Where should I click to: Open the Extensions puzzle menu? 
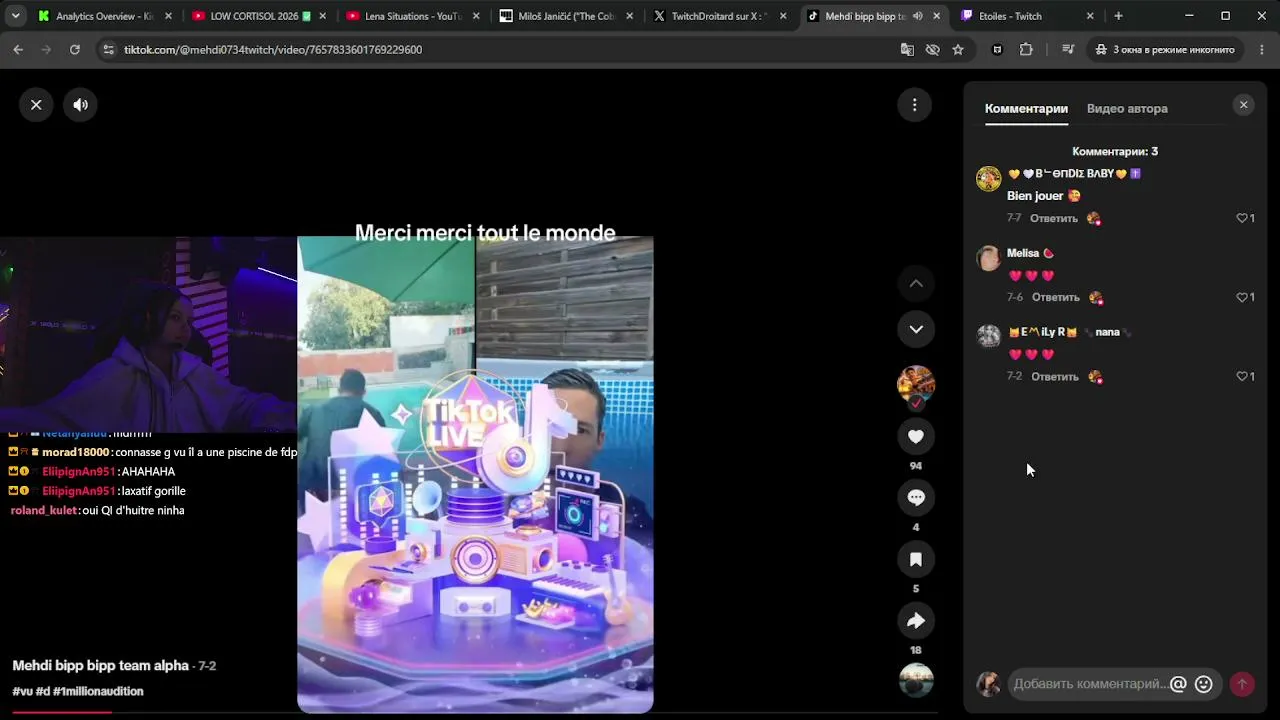[x=1026, y=49]
